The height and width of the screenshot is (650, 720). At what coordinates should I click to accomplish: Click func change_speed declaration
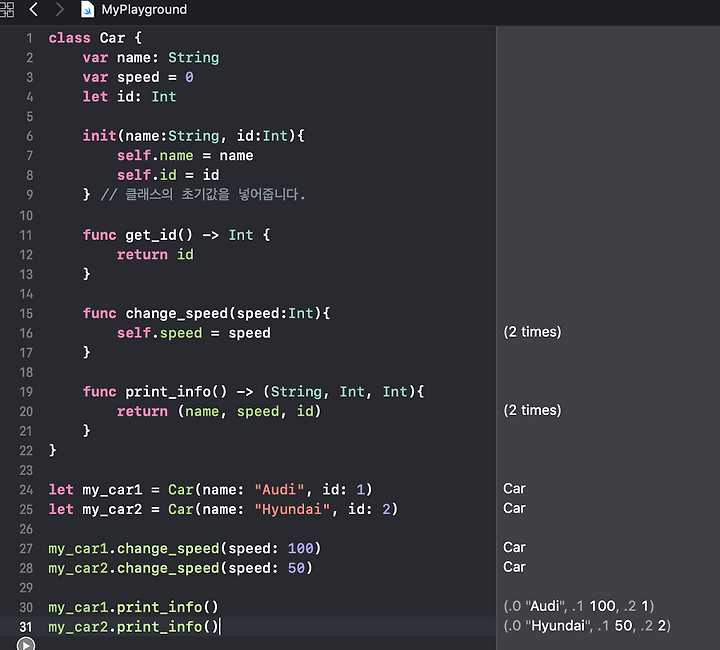[206, 314]
